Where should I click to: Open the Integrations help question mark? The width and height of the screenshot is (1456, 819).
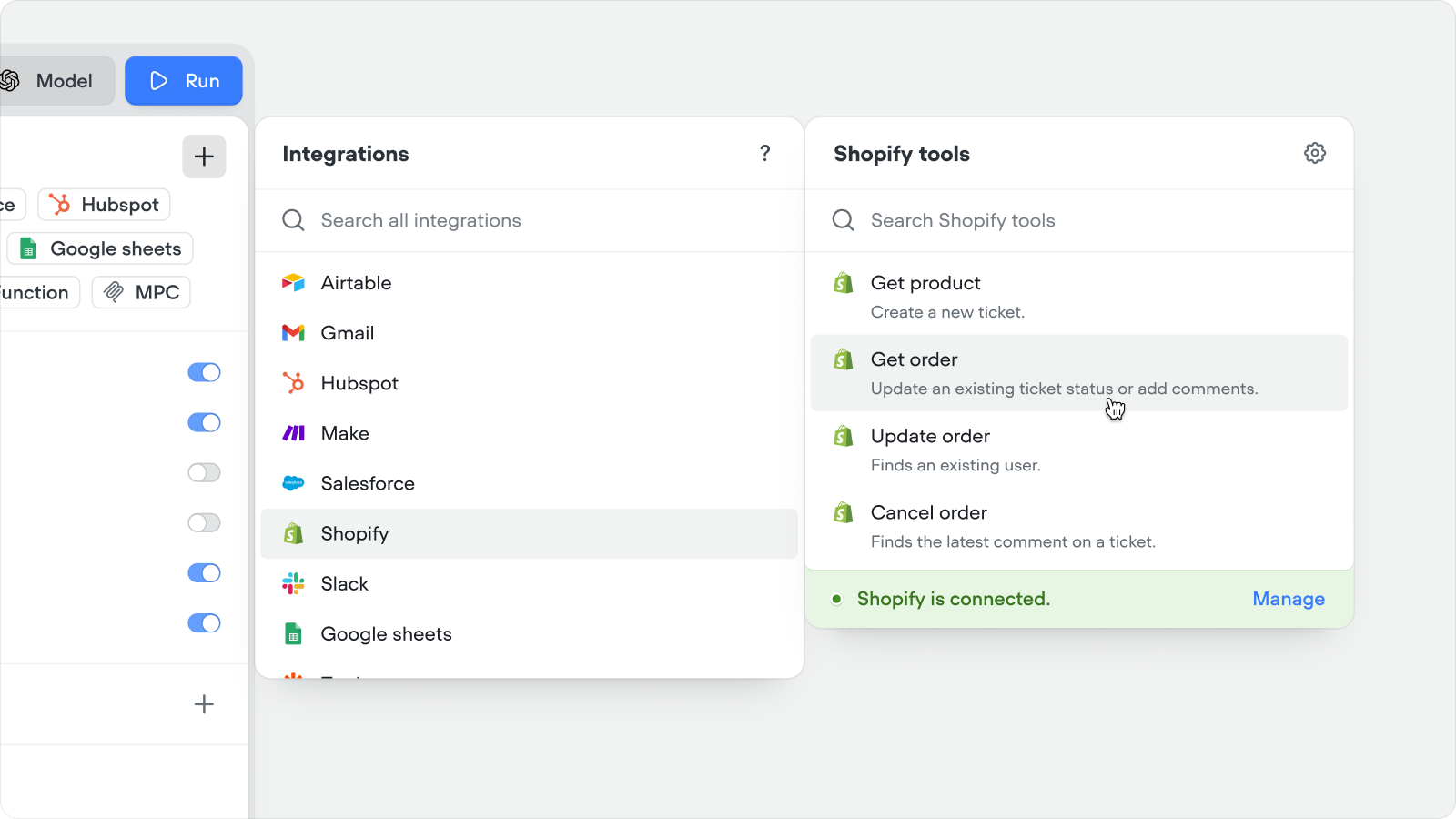[x=765, y=154]
